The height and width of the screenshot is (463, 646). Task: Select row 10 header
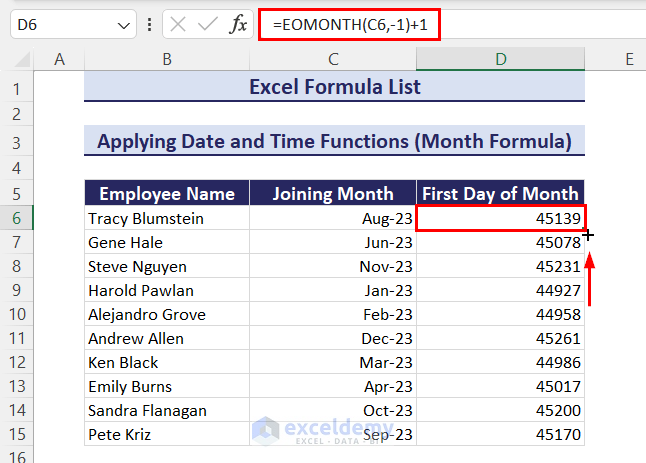pyautogui.click(x=17, y=314)
